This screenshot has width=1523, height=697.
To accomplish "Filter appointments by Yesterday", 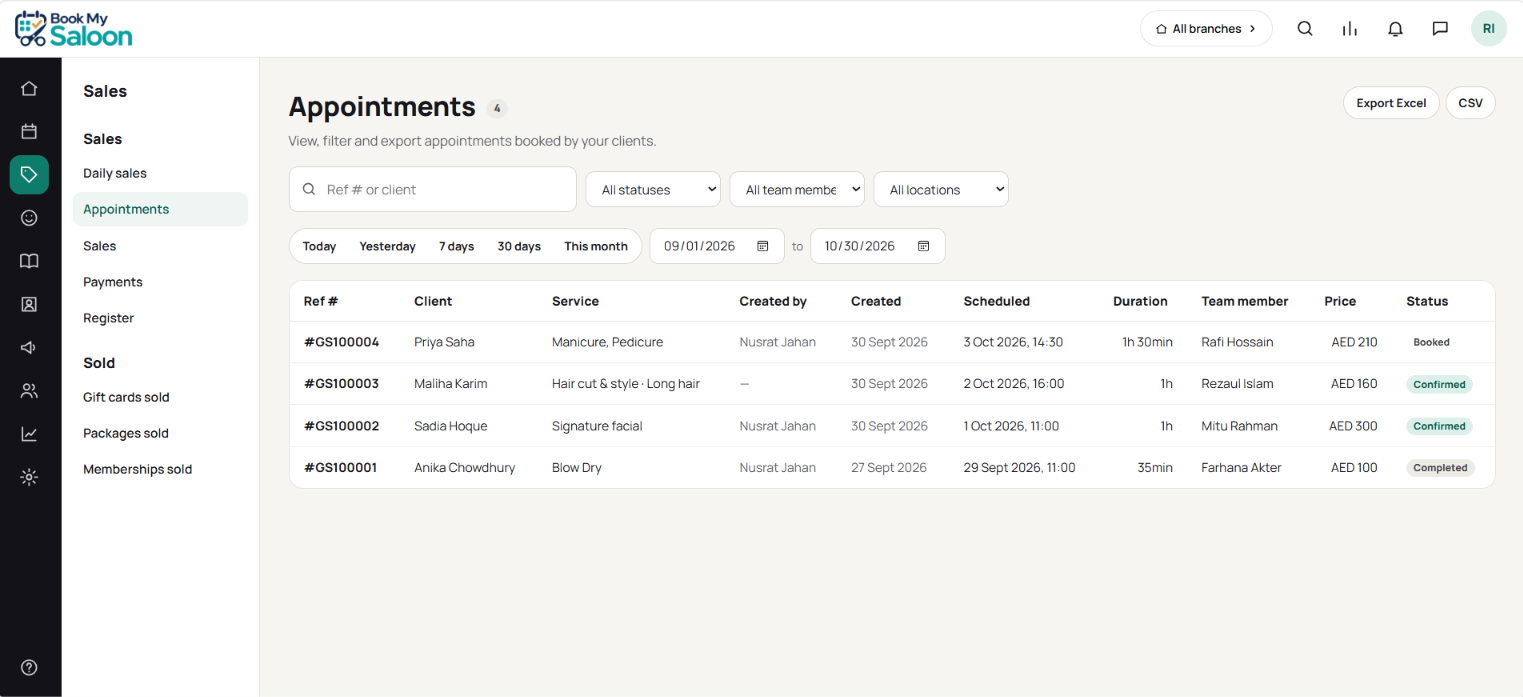I will tap(387, 246).
